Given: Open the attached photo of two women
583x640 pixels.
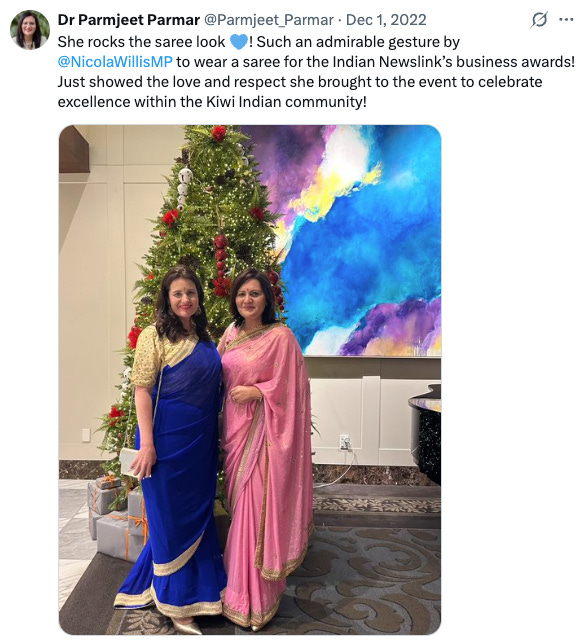Looking at the screenshot, I should 250,380.
